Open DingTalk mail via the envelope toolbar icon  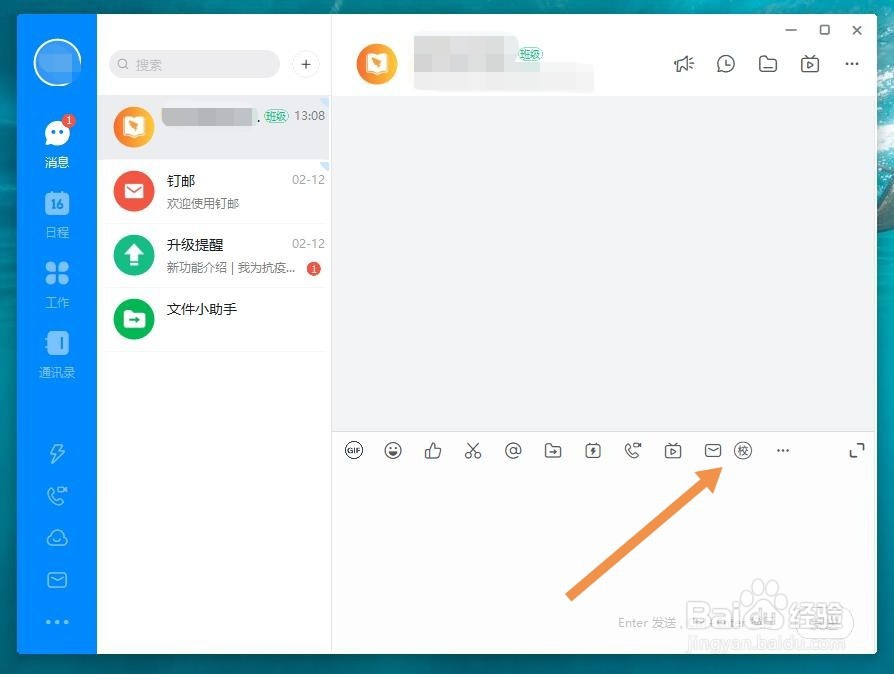(x=713, y=450)
